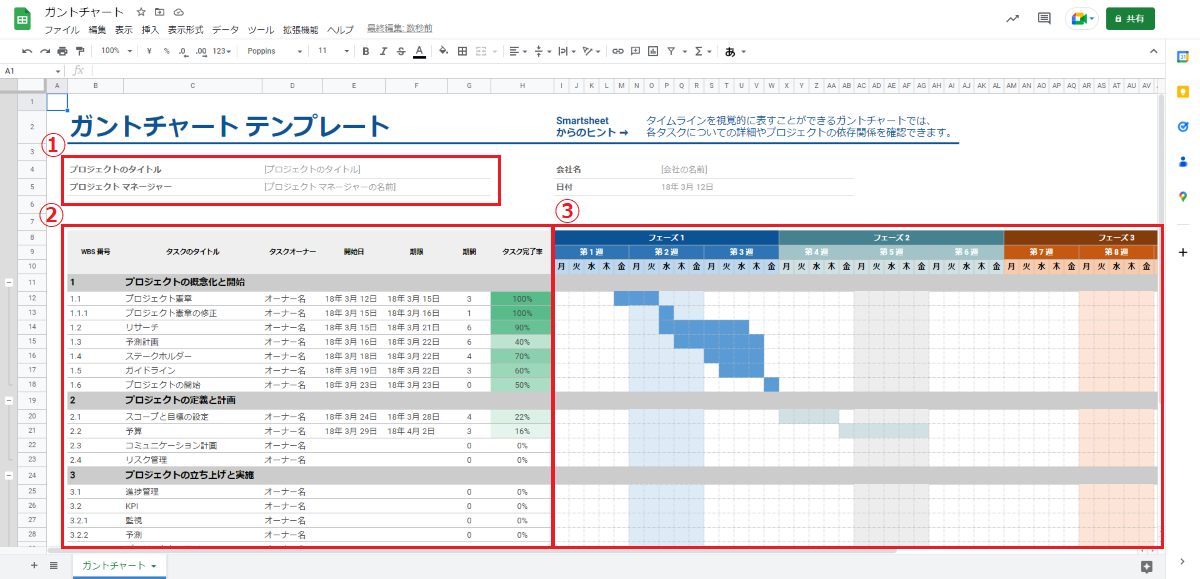The height and width of the screenshot is (579, 1200).
Task: Star the ガントチャート document
Action: [x=141, y=11]
